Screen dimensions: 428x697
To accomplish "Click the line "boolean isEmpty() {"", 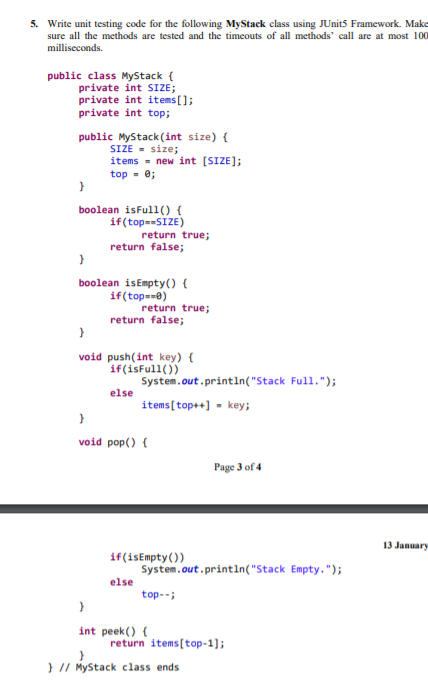I will (x=133, y=283).
